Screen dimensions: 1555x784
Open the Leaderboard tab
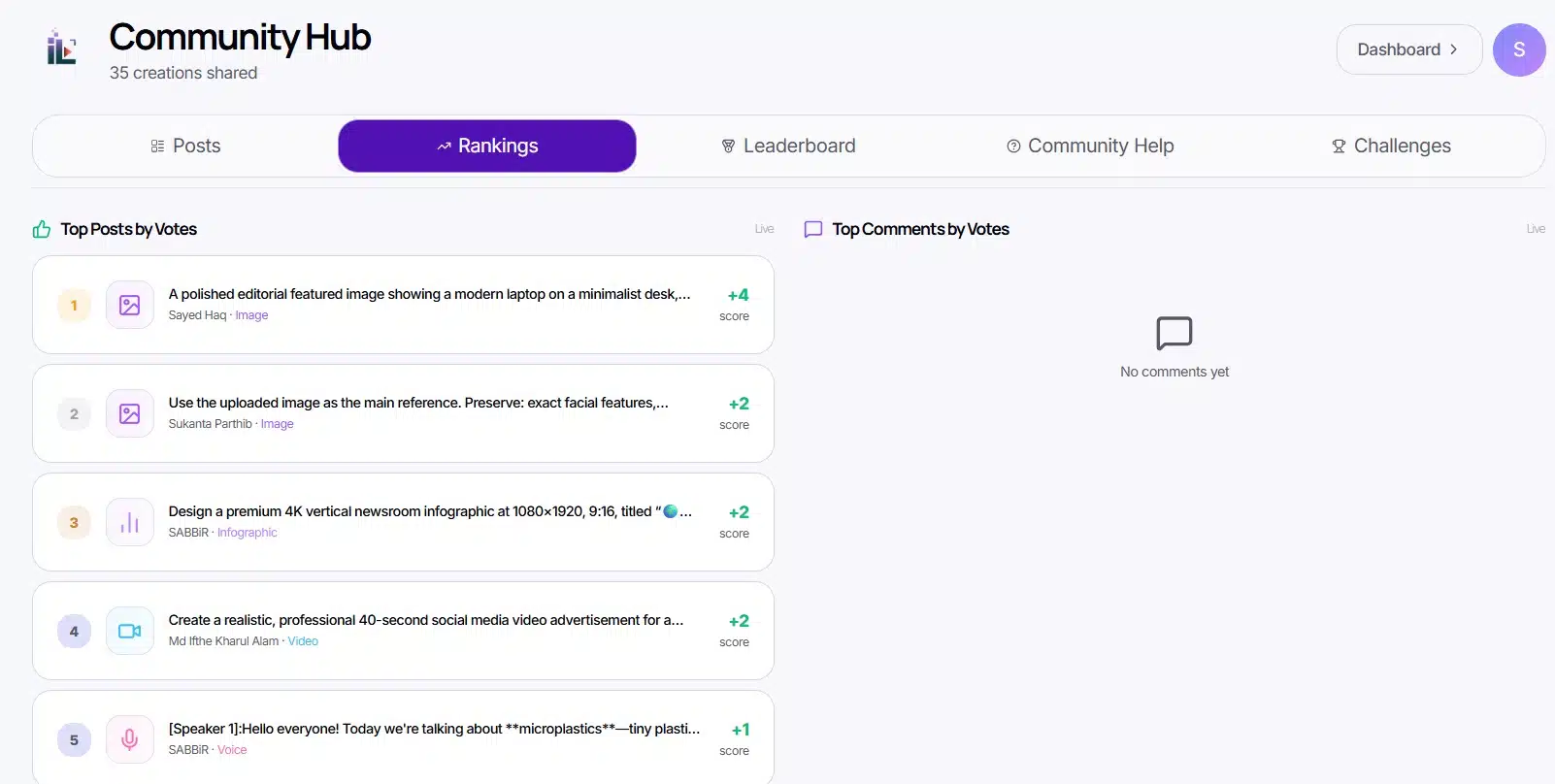788,146
